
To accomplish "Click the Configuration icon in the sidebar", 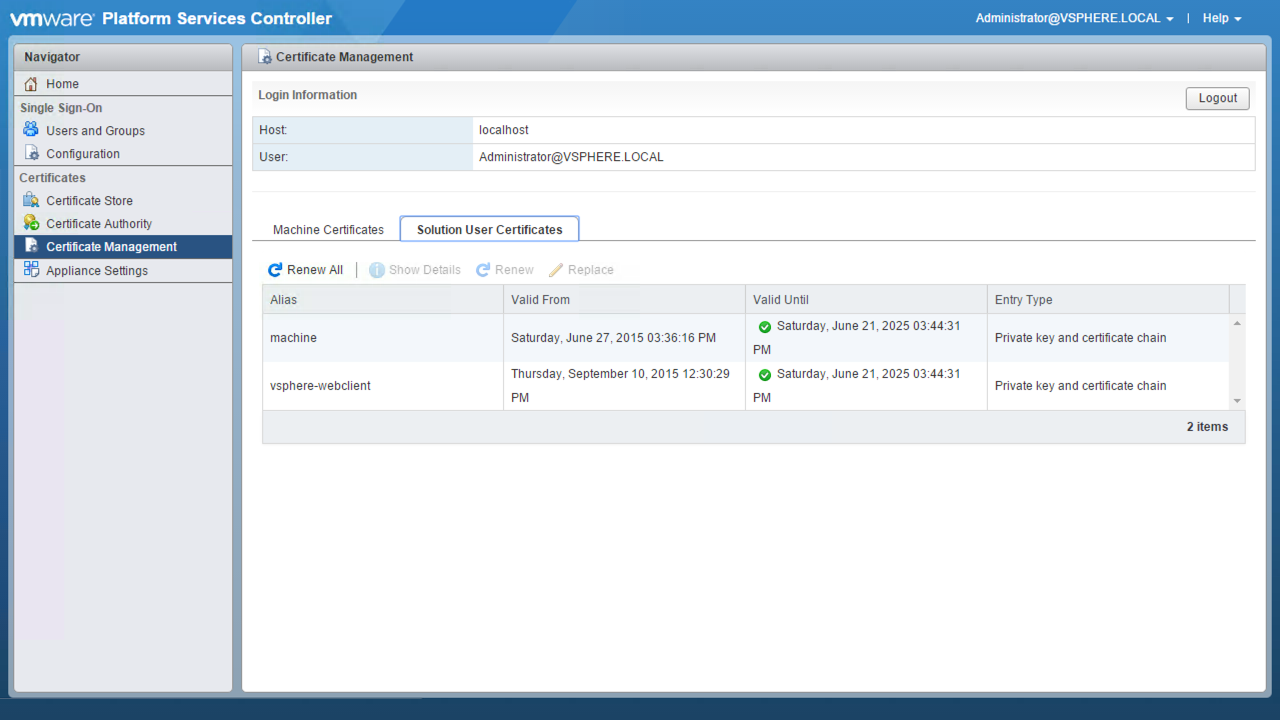I will [31, 154].
